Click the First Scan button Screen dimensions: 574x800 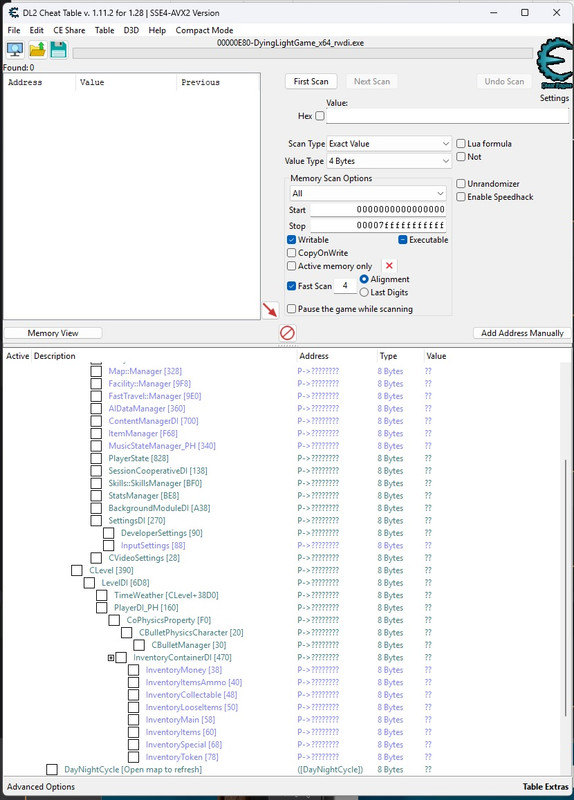click(311, 81)
